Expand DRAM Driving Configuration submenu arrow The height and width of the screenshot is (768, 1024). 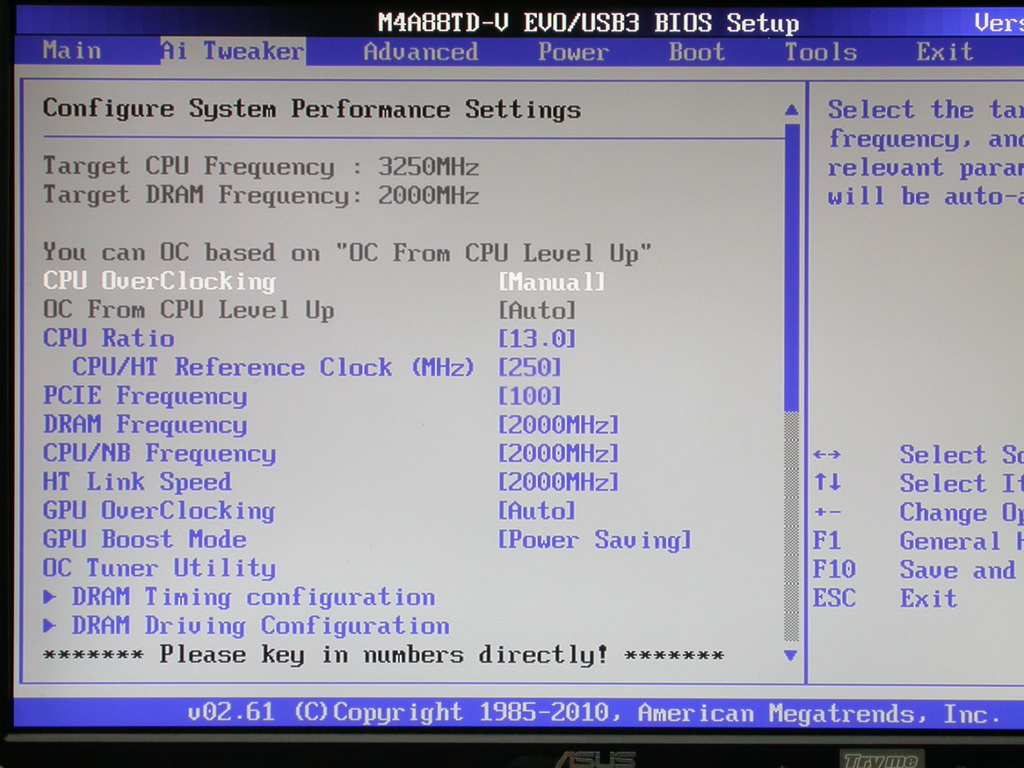click(50, 625)
